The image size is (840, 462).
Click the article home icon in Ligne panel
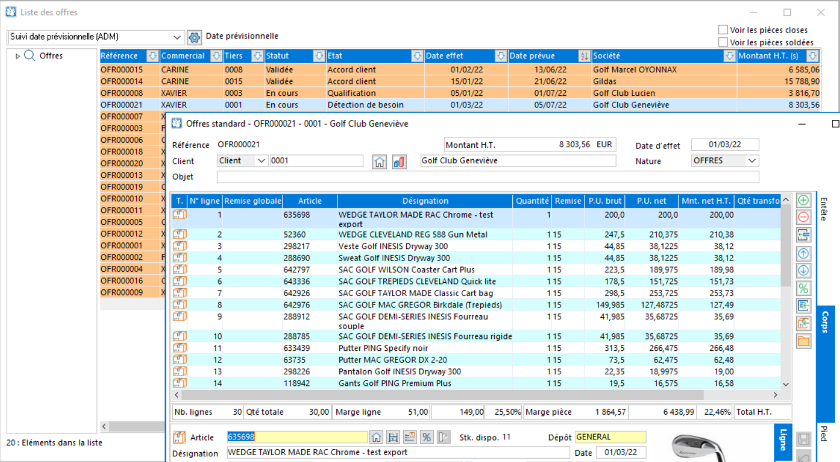point(376,437)
